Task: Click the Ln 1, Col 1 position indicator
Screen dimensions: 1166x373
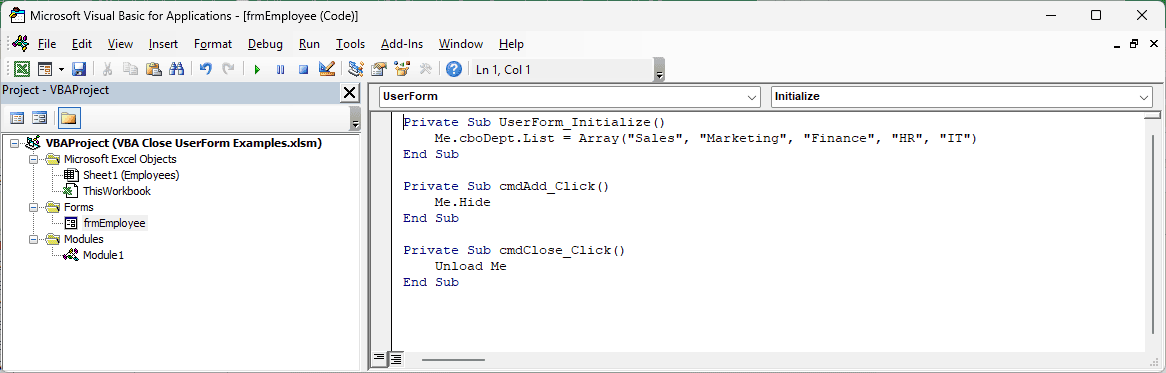Action: [x=503, y=70]
